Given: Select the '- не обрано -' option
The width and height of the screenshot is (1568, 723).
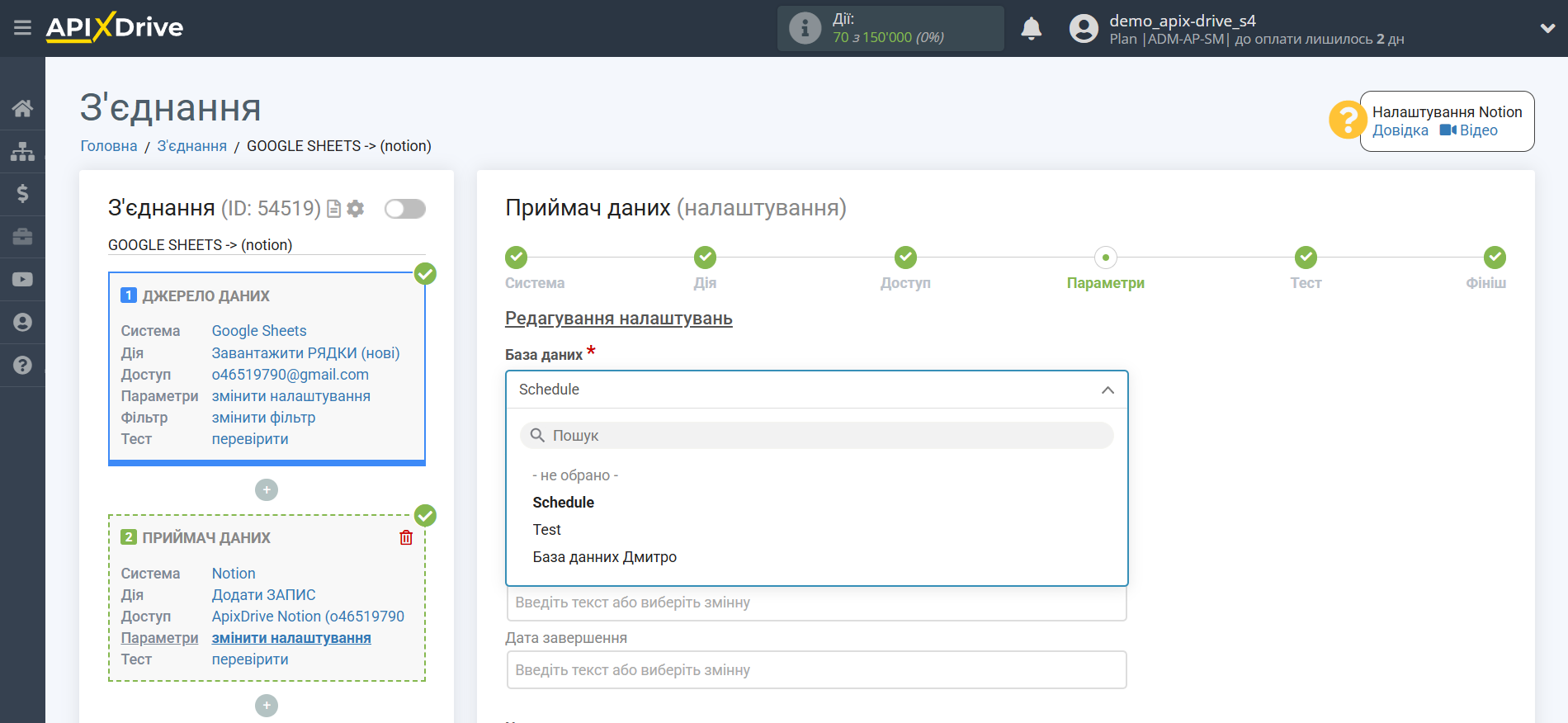Looking at the screenshot, I should [x=575, y=475].
